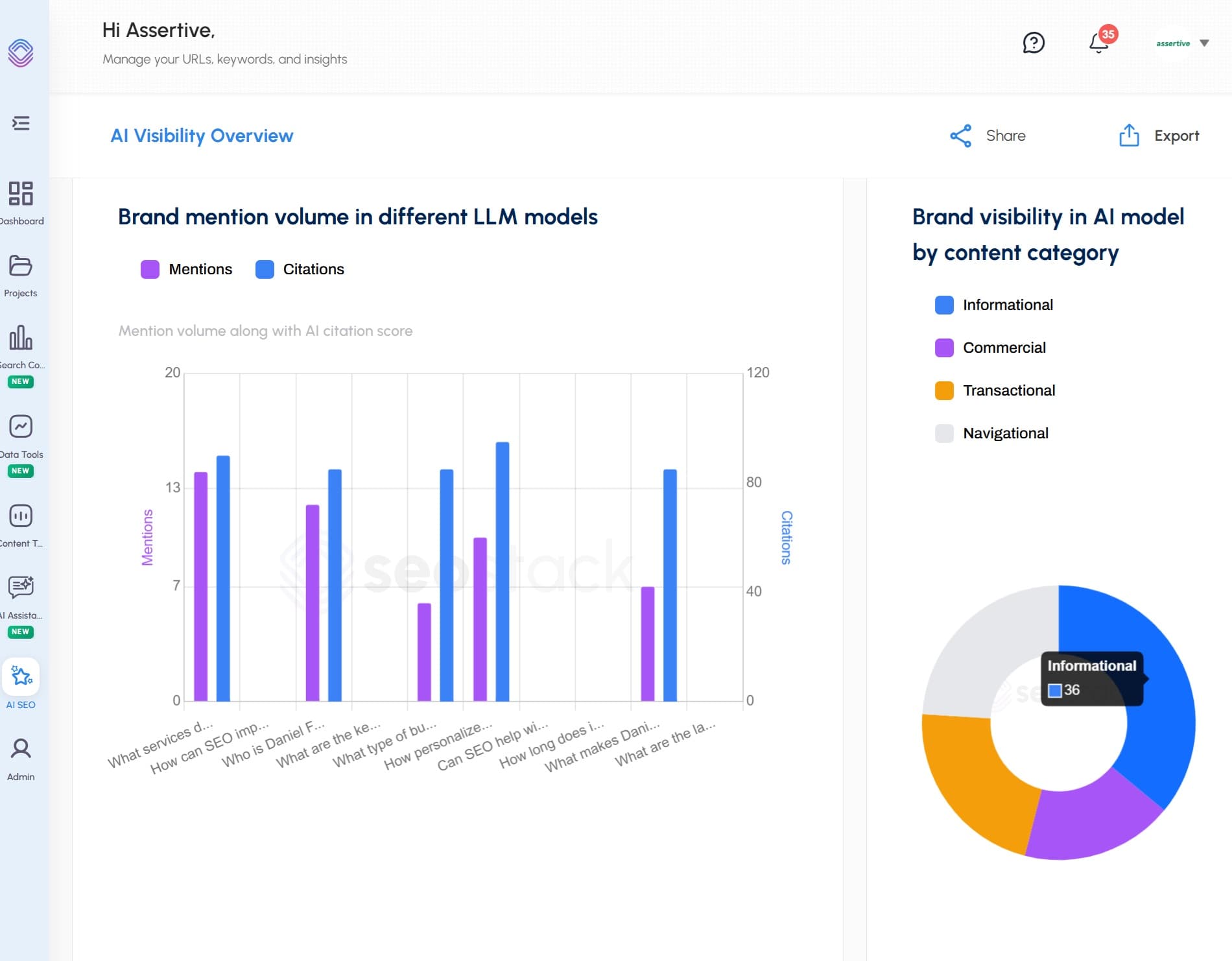
Task: Click 'Mention volume along with AI citation score'
Action: click(265, 331)
